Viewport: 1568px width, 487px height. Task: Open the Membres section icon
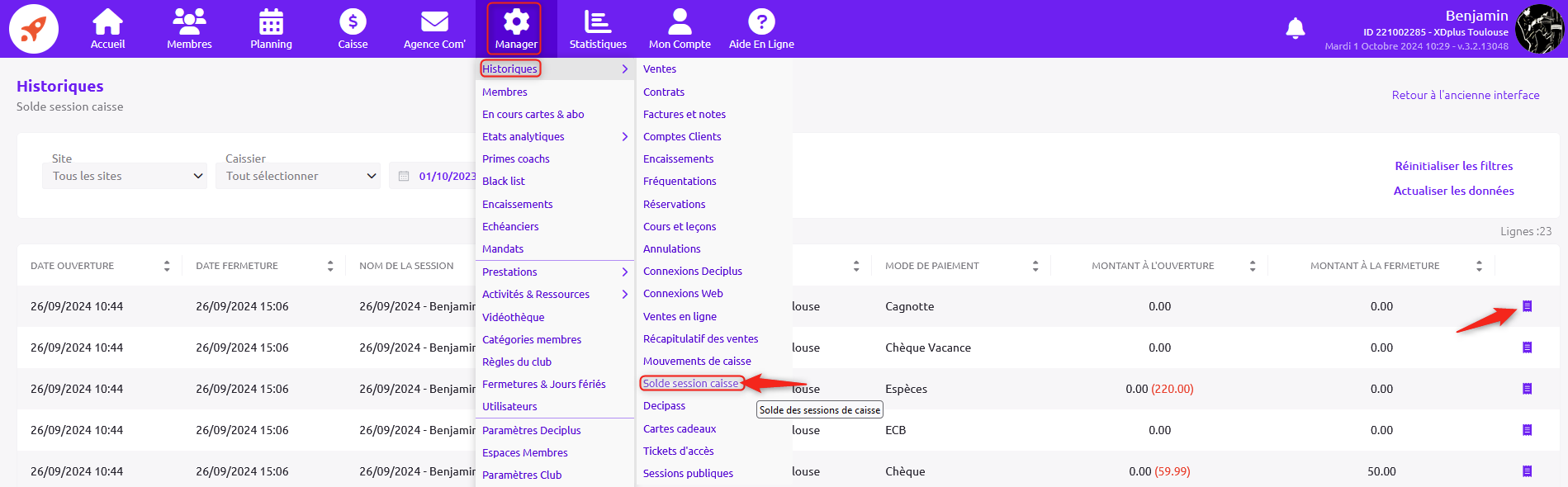[x=189, y=23]
